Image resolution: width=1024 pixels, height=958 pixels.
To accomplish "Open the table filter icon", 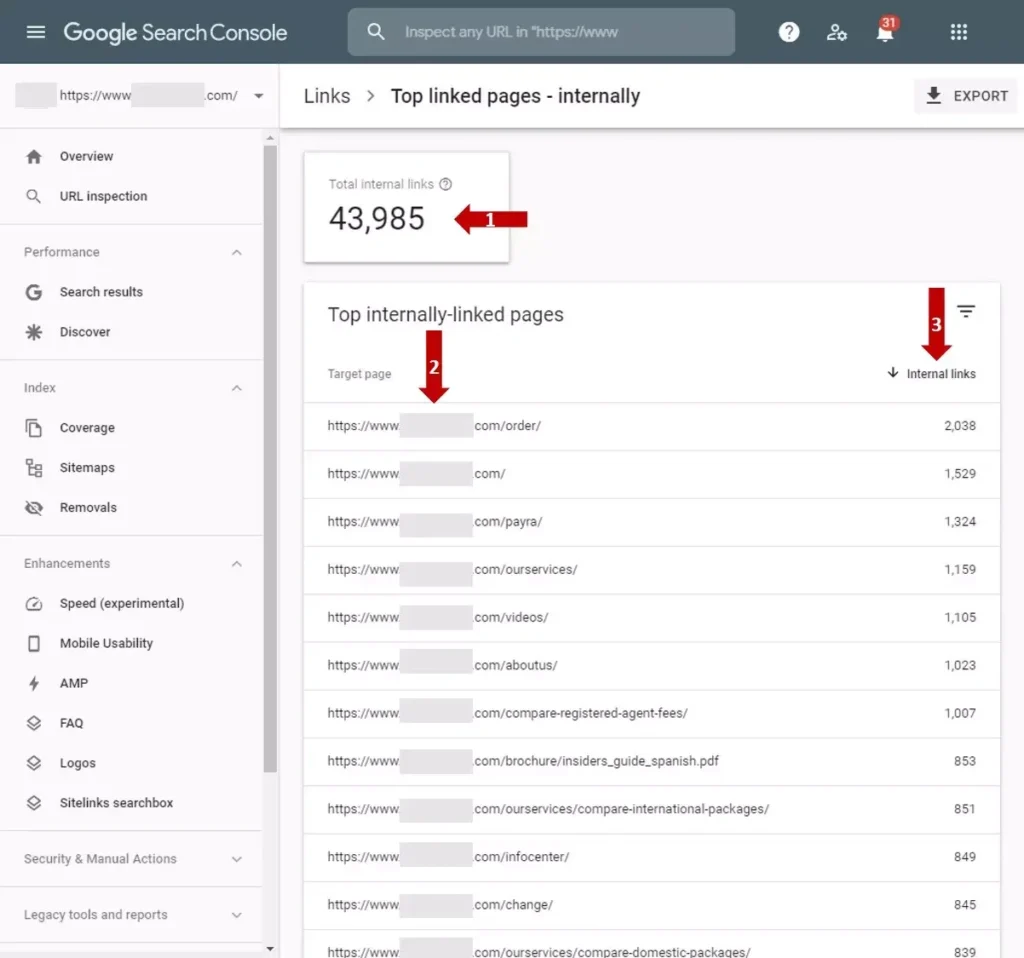I will (966, 311).
